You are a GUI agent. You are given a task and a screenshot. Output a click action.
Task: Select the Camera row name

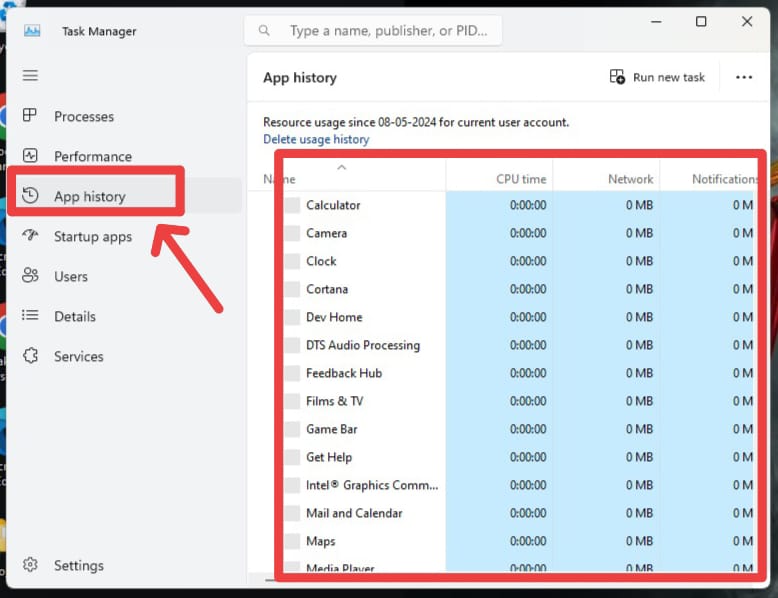click(326, 233)
